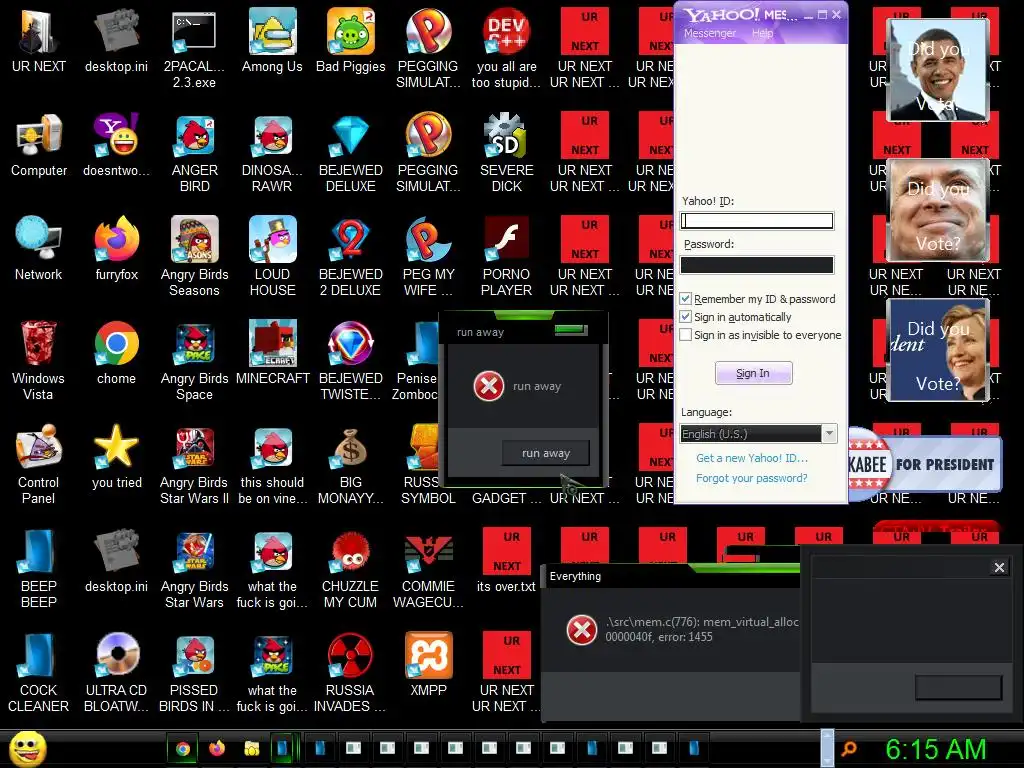Open the smiley Start button on taskbar

point(27,748)
